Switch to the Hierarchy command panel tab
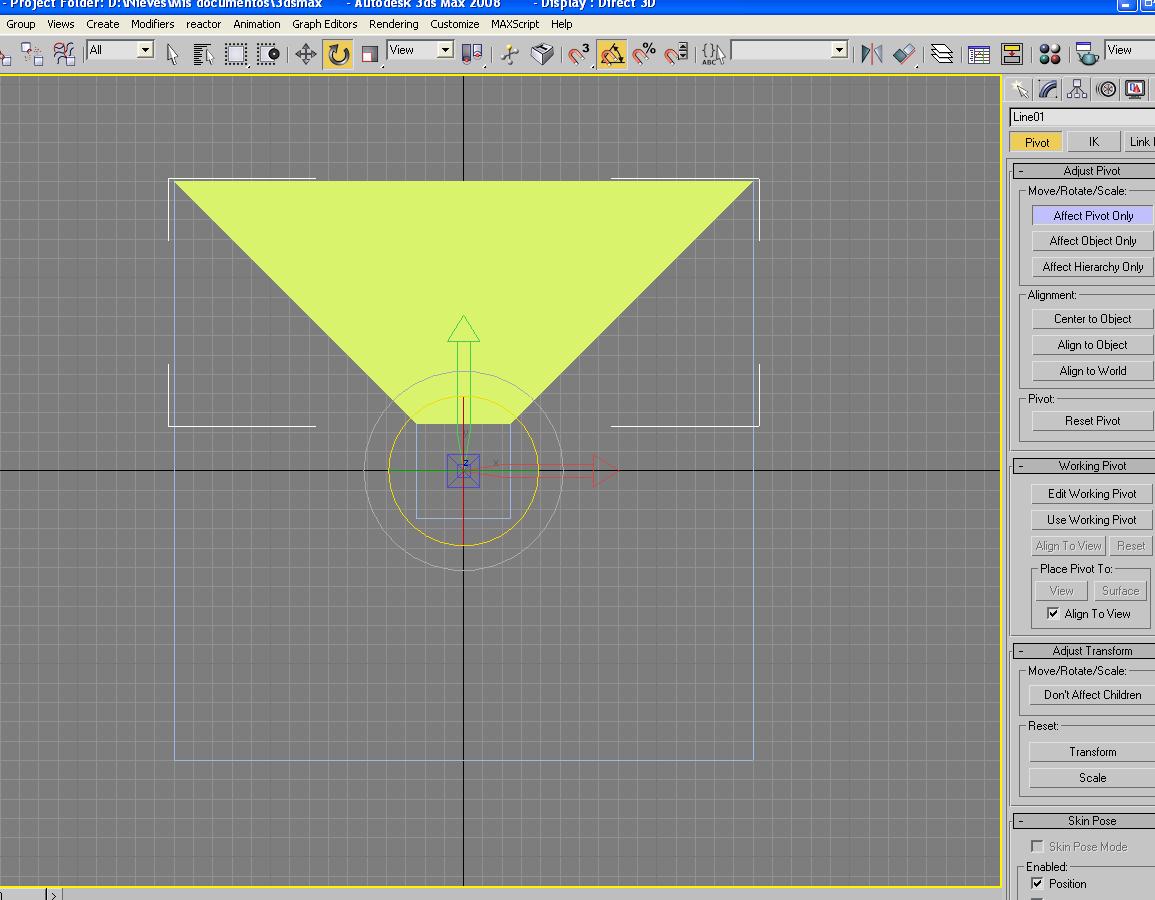 pos(1077,90)
